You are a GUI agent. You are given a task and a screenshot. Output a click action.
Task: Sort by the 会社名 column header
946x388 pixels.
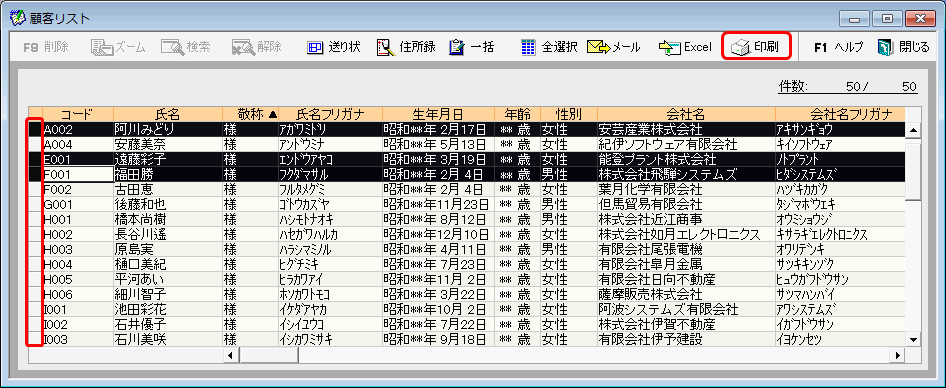[687, 114]
